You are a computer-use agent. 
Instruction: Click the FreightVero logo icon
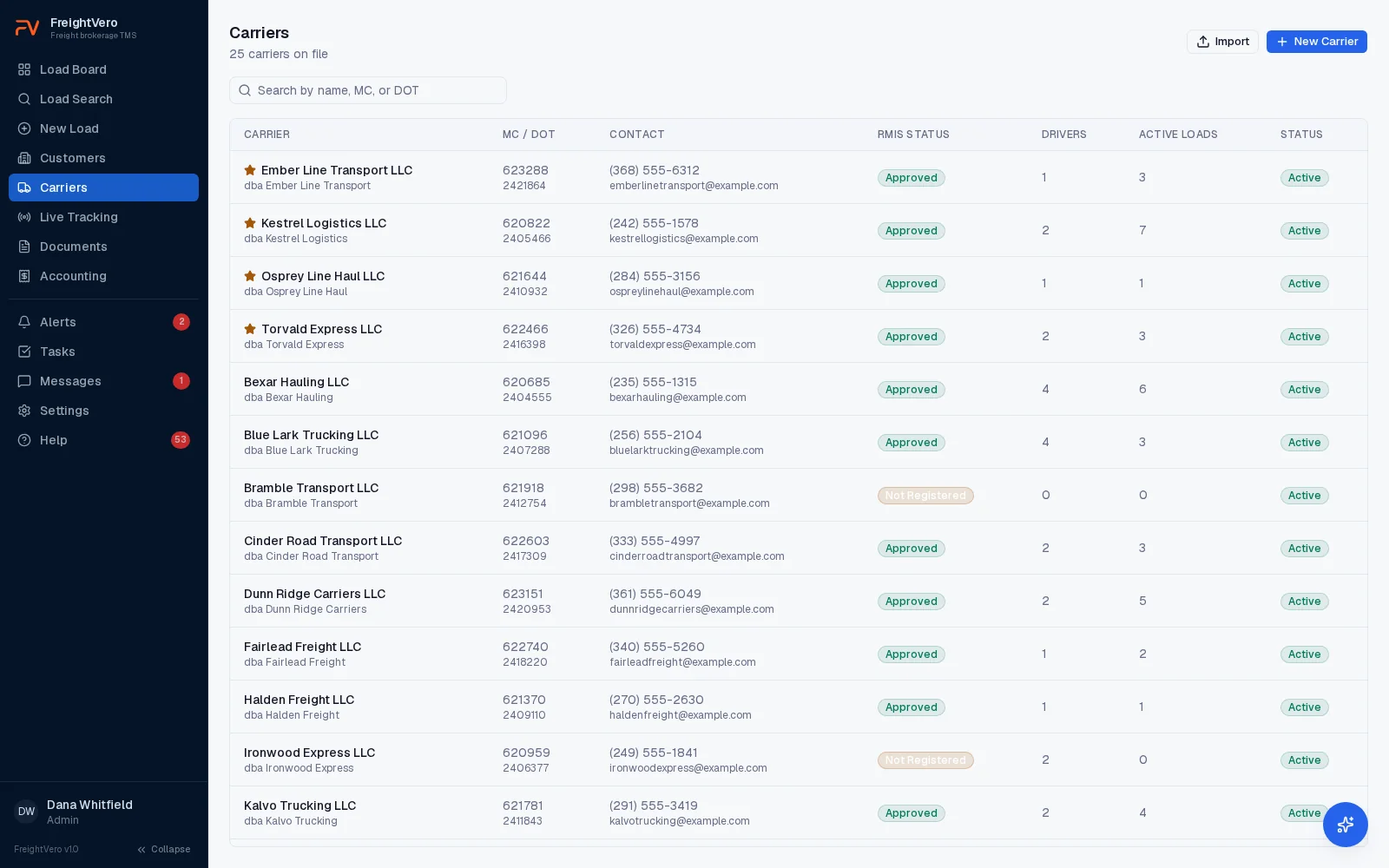[27, 28]
